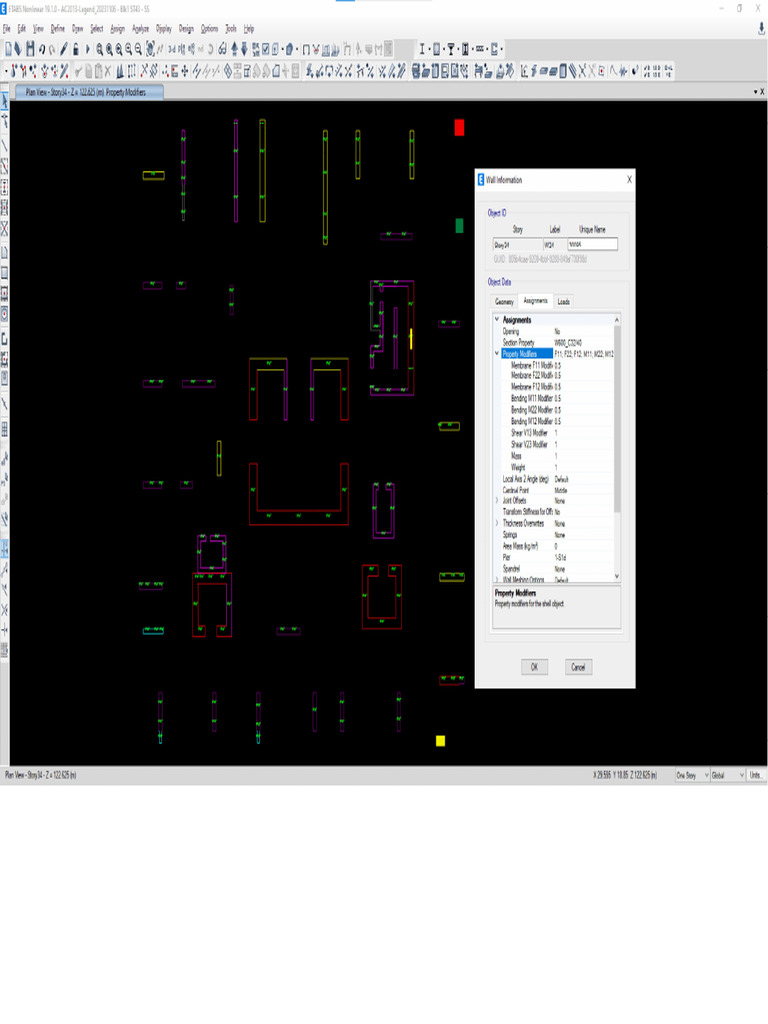Viewport: 768px width, 1024px height.
Task: Click the red square in plan view
Action: [x=460, y=127]
